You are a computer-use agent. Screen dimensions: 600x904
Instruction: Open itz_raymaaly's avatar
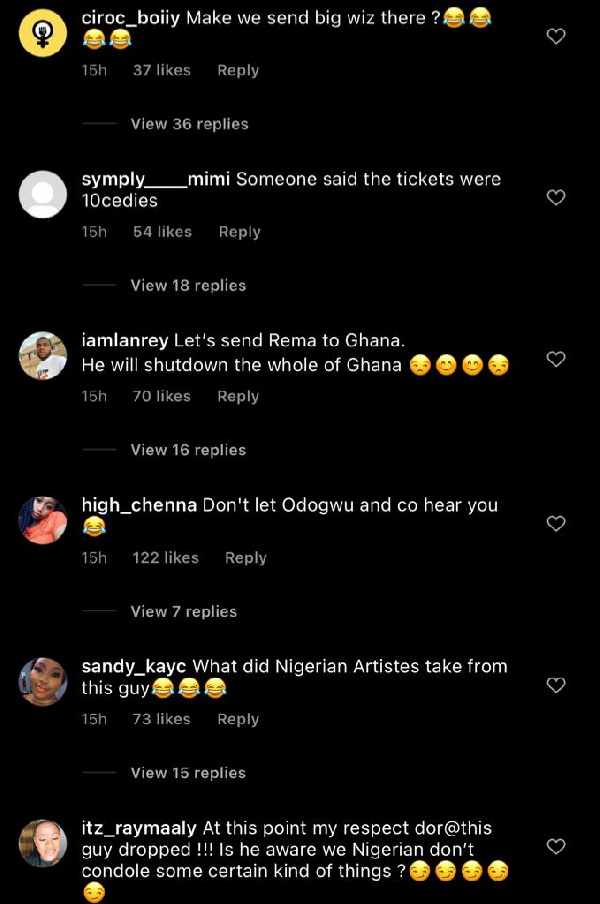pos(42,844)
